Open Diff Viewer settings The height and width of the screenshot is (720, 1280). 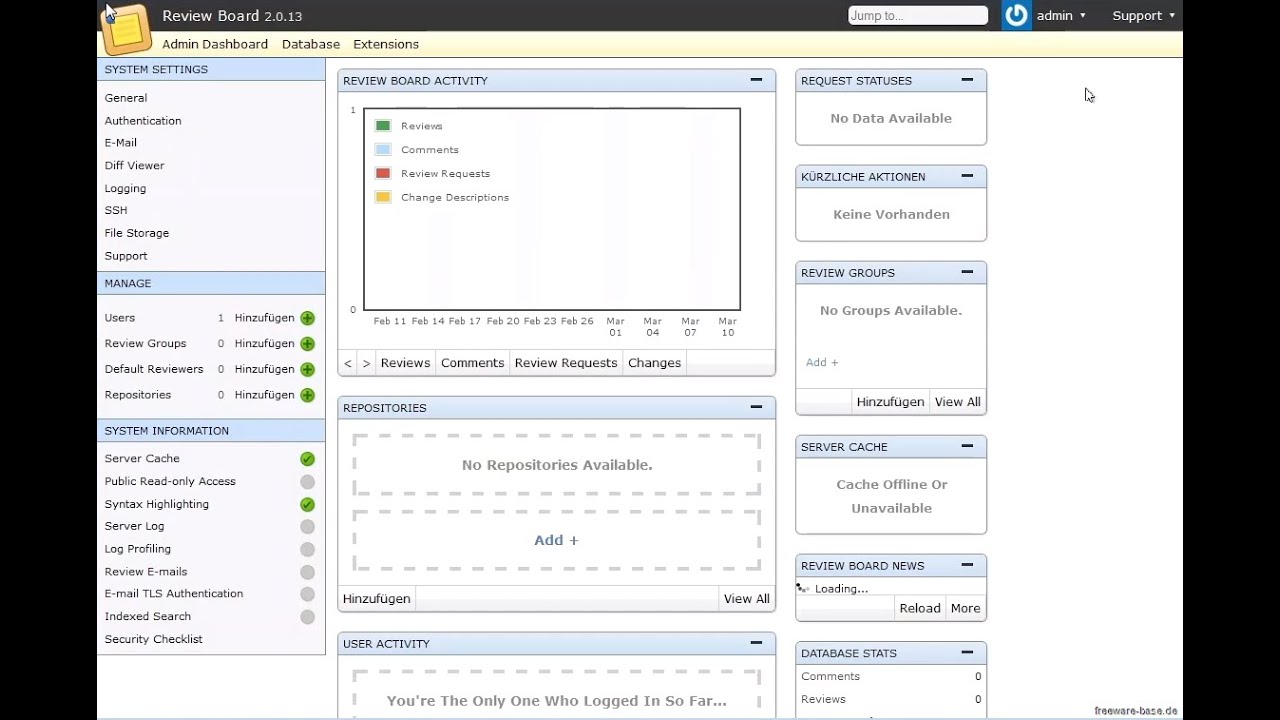click(135, 166)
